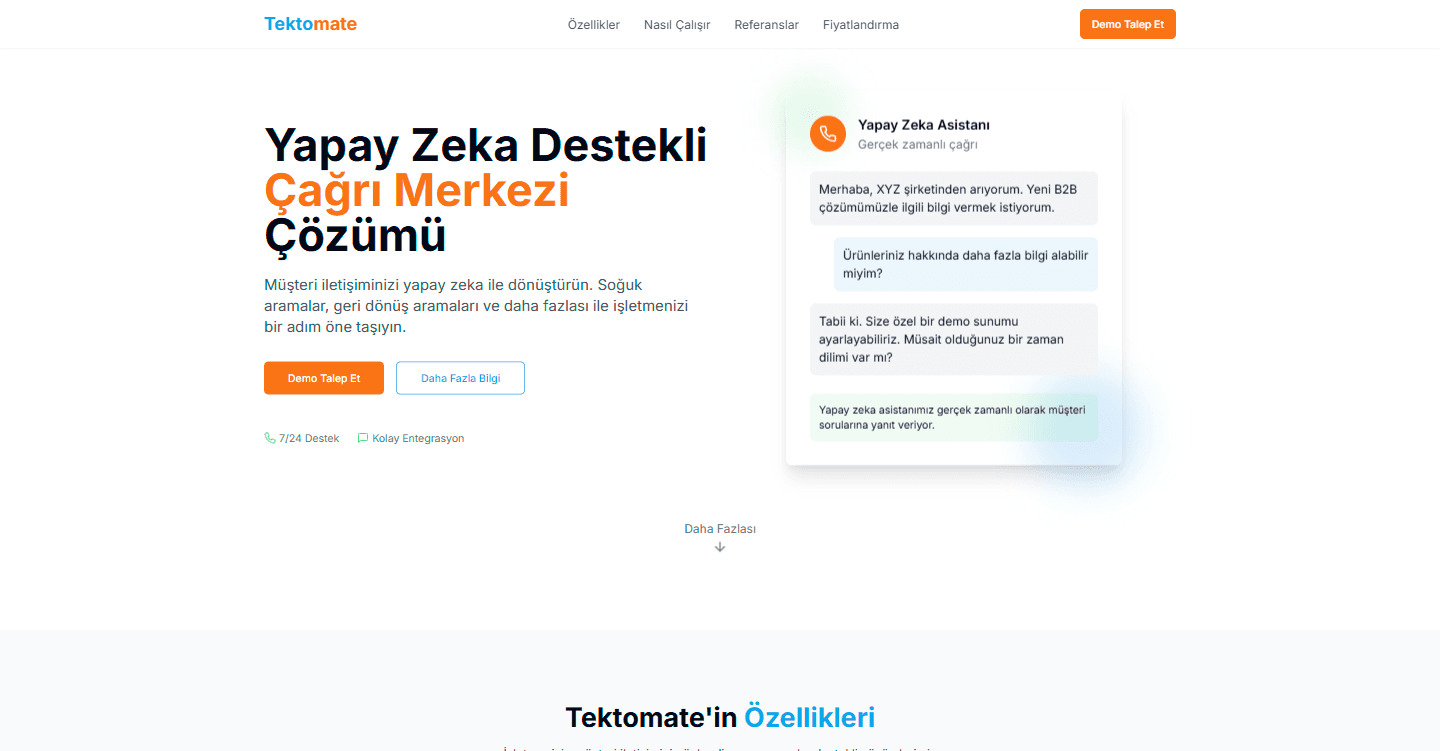Click the orange phone icon in chat card

(x=828, y=134)
